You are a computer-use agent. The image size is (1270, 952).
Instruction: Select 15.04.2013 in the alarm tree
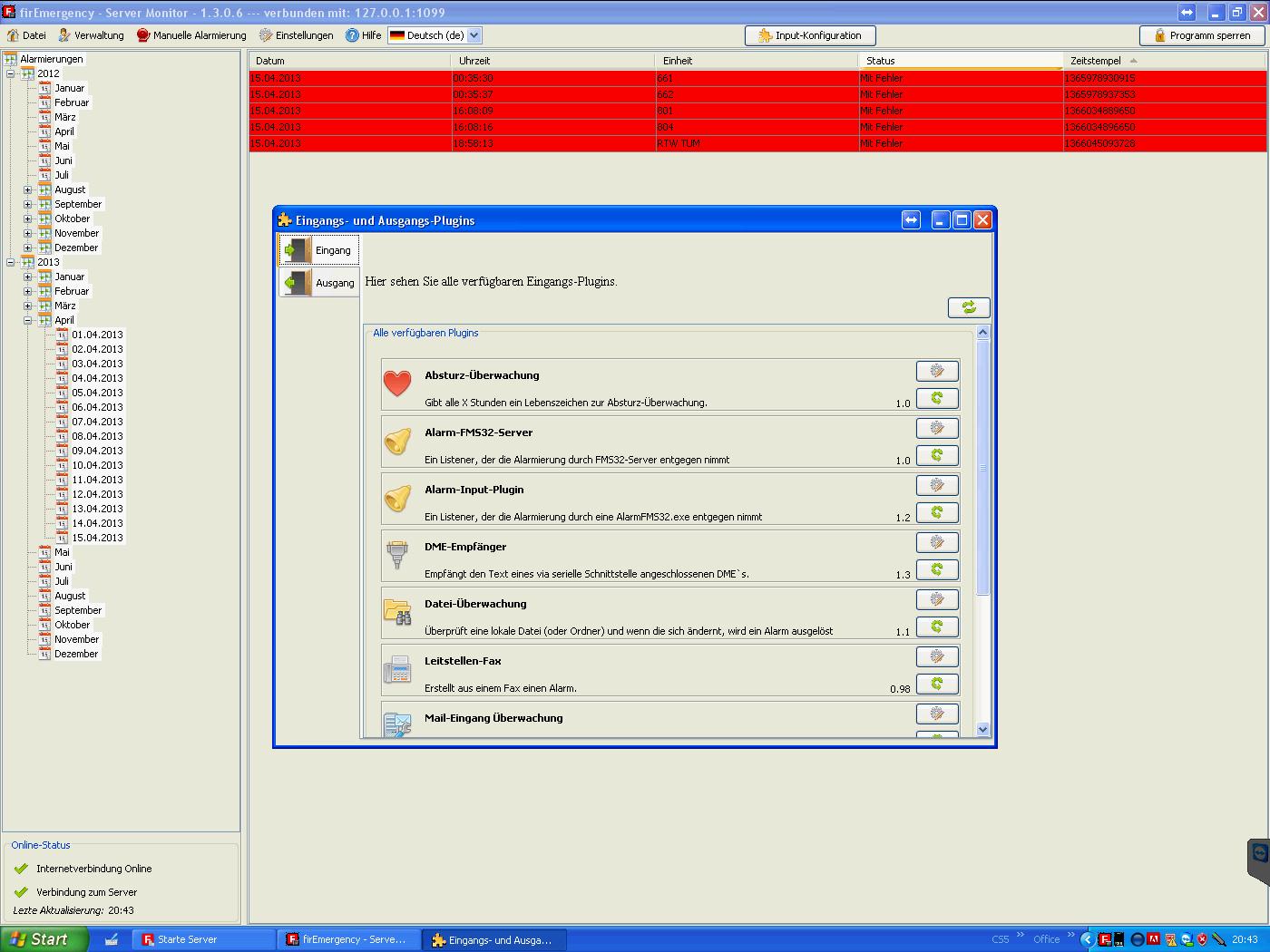click(97, 538)
